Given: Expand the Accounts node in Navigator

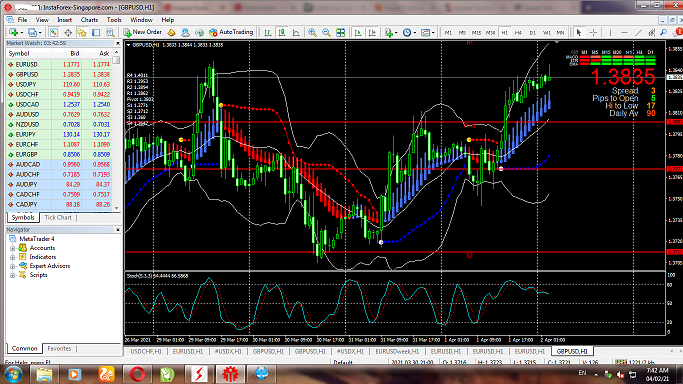Looking at the screenshot, I should tap(13, 248).
